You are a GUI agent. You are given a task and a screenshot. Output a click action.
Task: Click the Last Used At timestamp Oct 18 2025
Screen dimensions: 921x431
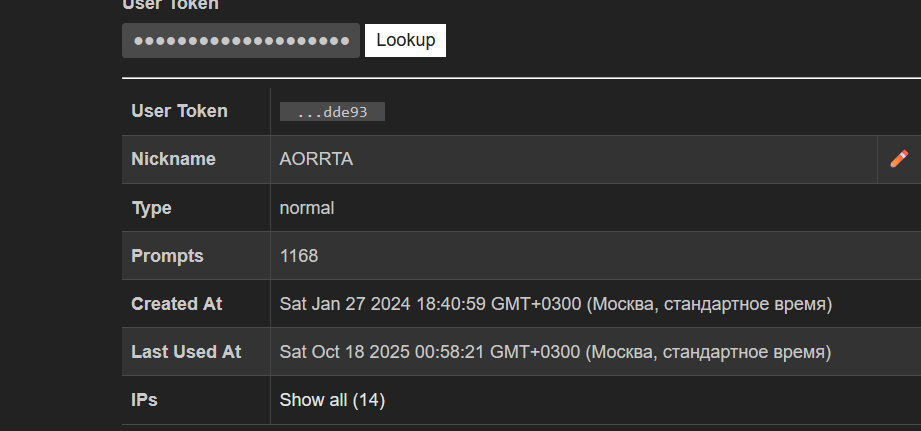tap(556, 352)
